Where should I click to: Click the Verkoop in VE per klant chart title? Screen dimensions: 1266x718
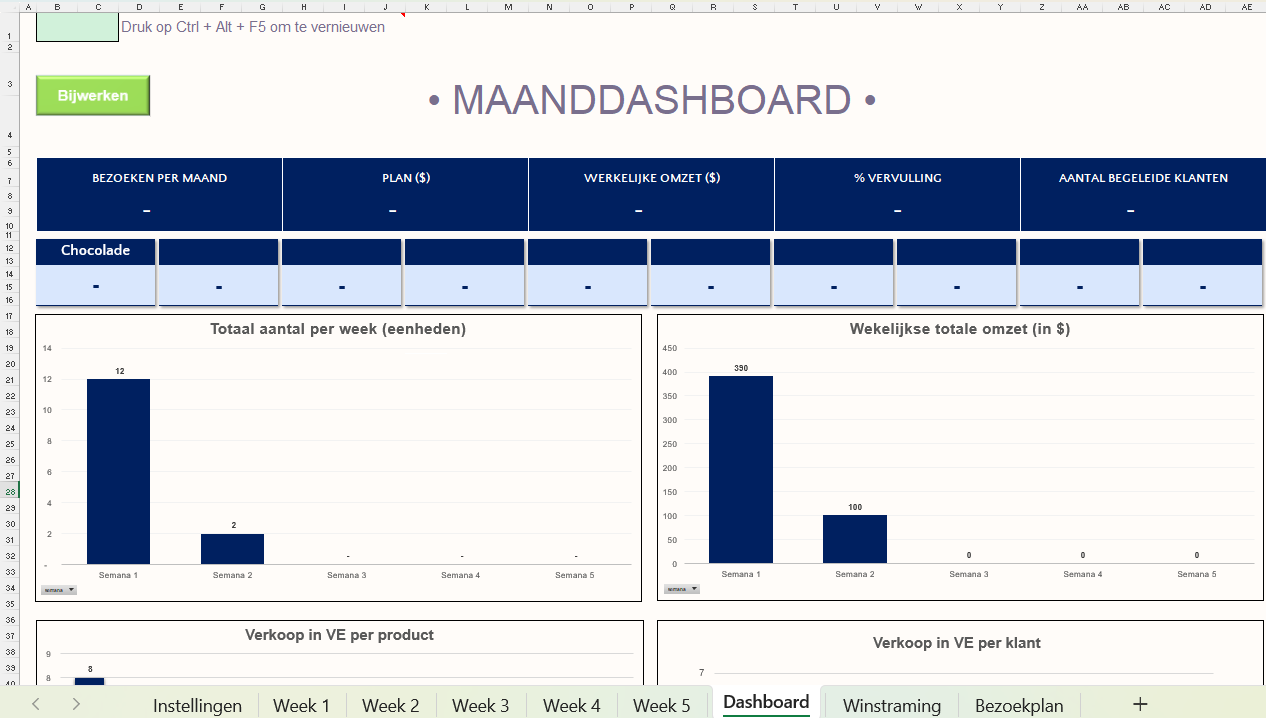click(x=956, y=643)
